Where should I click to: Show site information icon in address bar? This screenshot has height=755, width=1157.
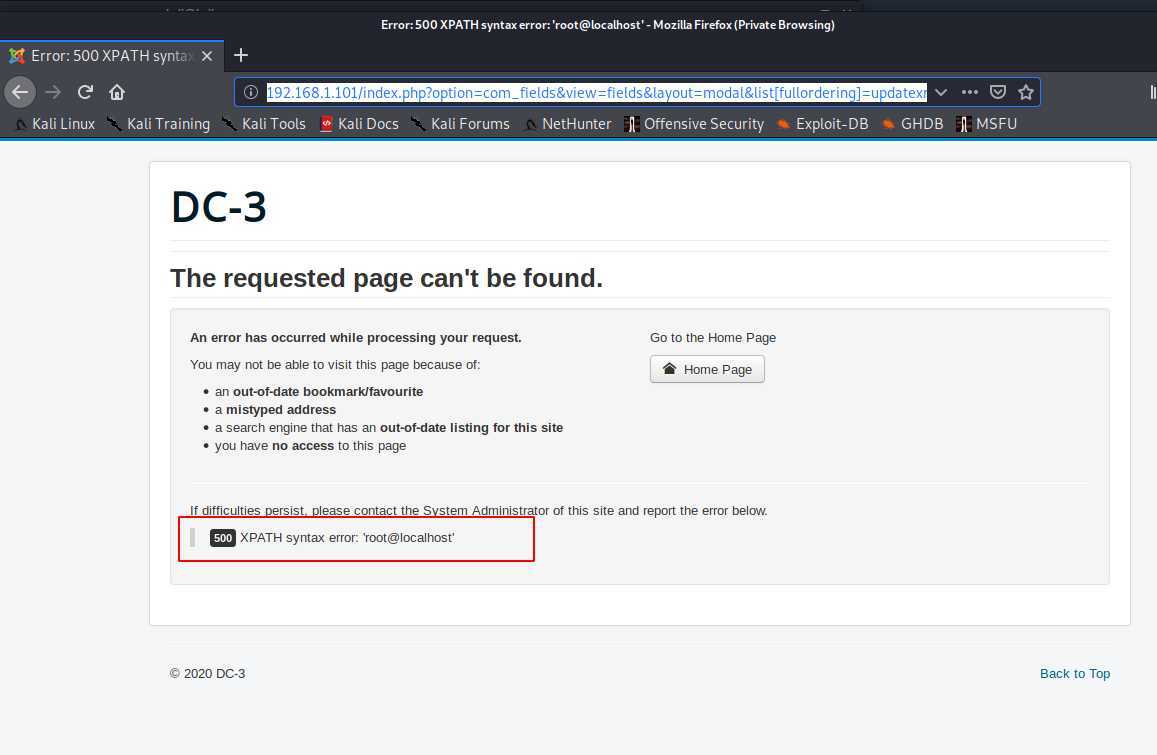tap(251, 92)
